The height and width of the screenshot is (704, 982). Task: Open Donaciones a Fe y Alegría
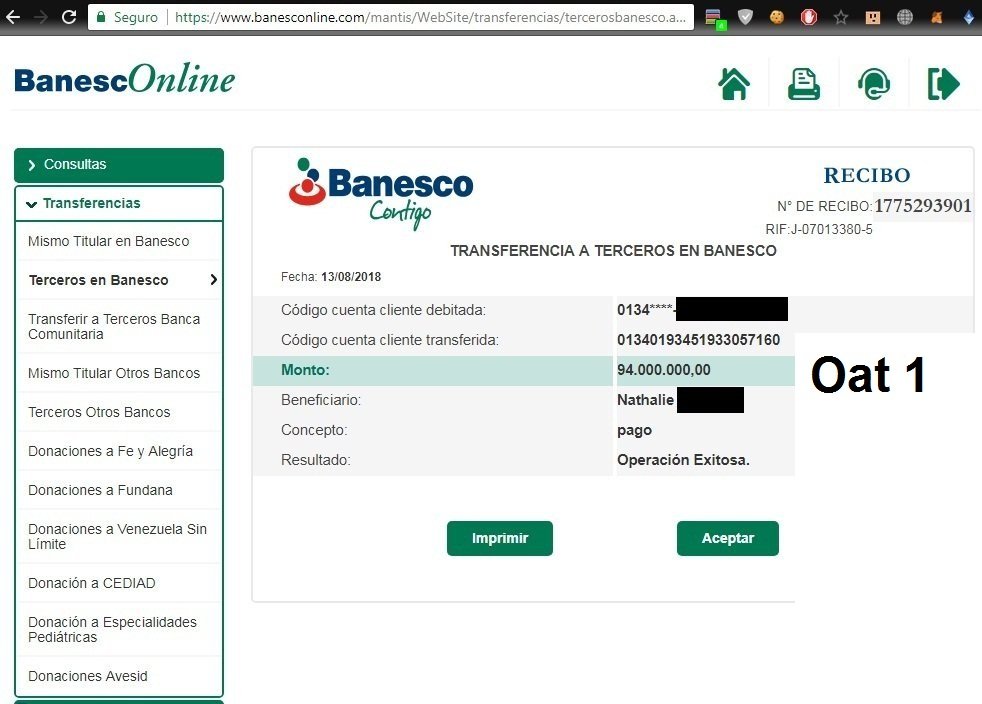110,451
